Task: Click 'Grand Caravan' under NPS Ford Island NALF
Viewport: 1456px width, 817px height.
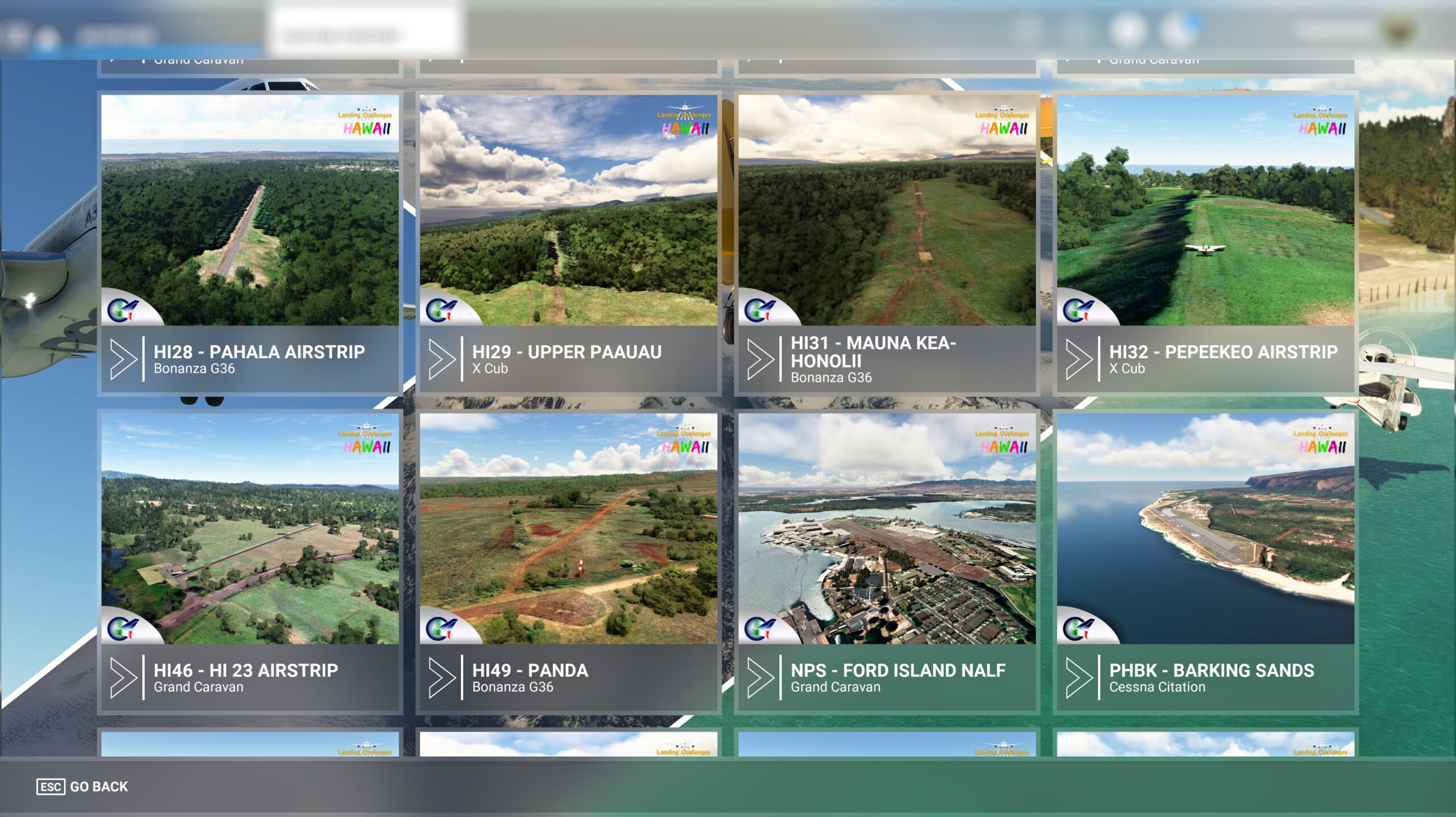Action: [835, 687]
